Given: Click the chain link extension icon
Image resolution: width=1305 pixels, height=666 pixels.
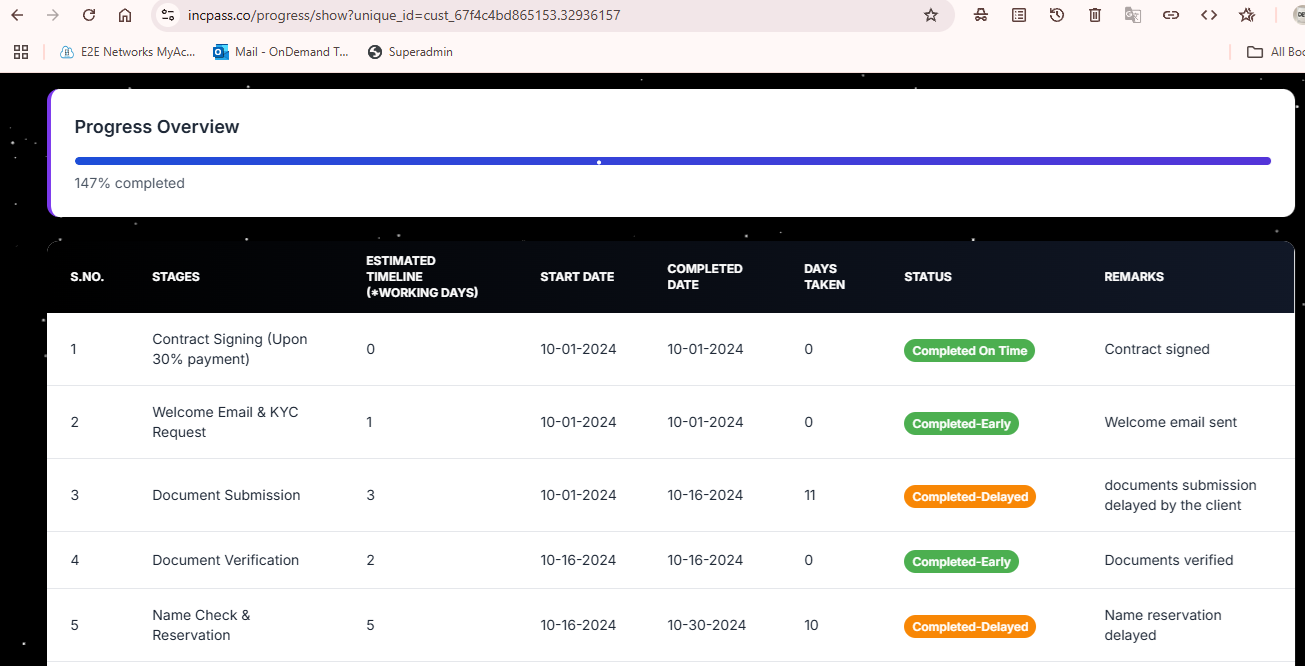Looking at the screenshot, I should [x=1171, y=15].
